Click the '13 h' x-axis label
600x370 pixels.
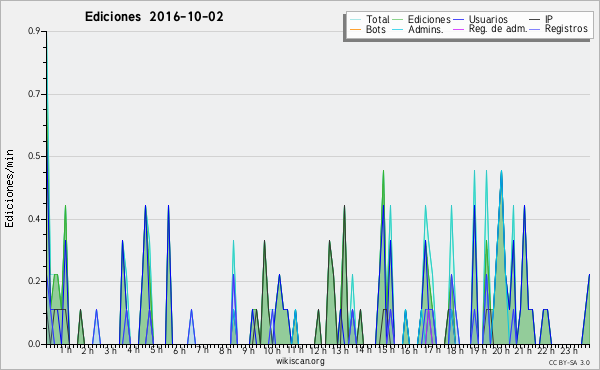pos(340,351)
